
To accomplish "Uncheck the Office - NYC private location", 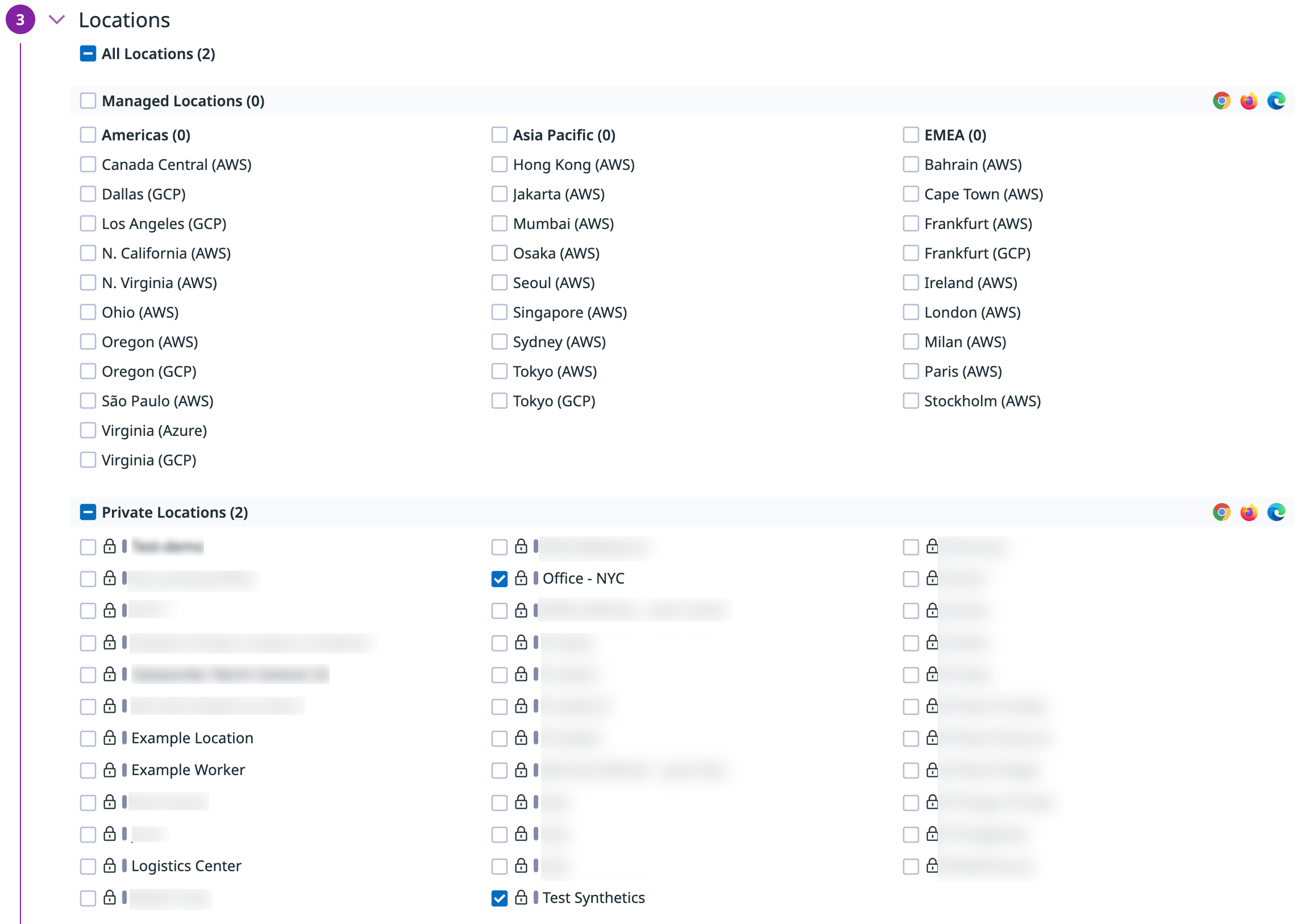I will tap(499, 578).
